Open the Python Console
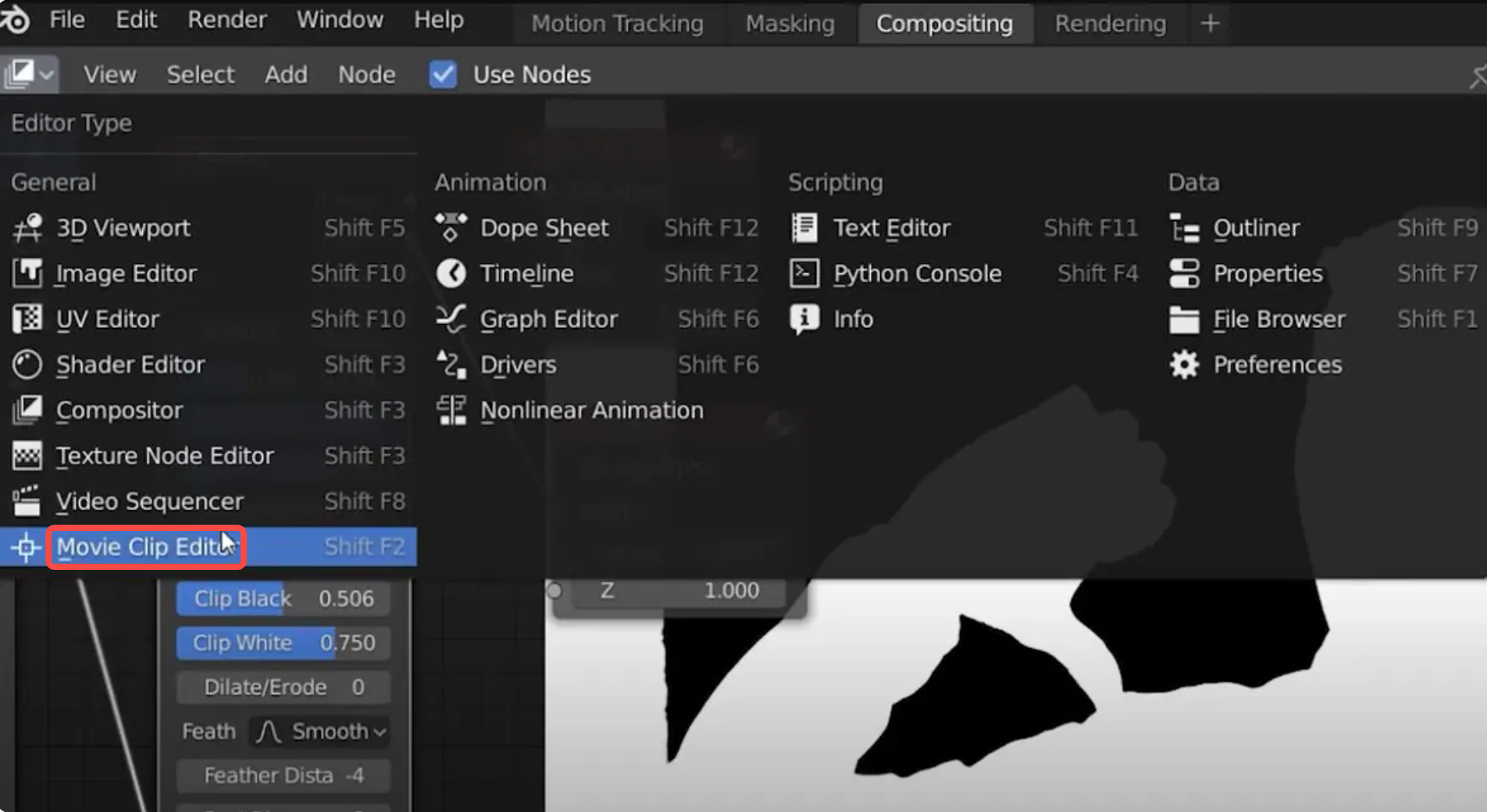Screen dimensions: 1487x812 (x=918, y=273)
